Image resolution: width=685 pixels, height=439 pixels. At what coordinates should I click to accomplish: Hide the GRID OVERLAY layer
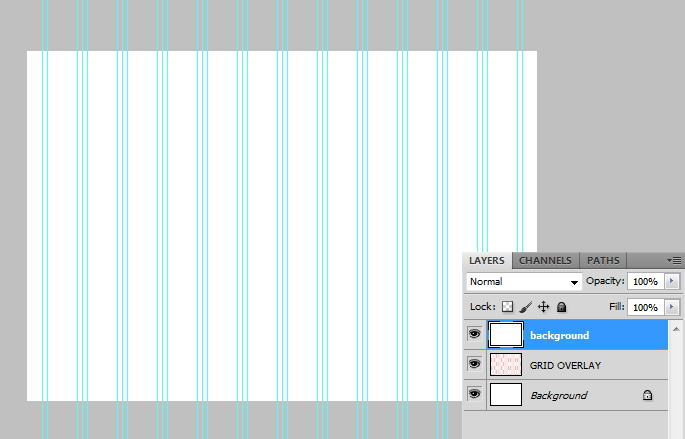[474, 364]
